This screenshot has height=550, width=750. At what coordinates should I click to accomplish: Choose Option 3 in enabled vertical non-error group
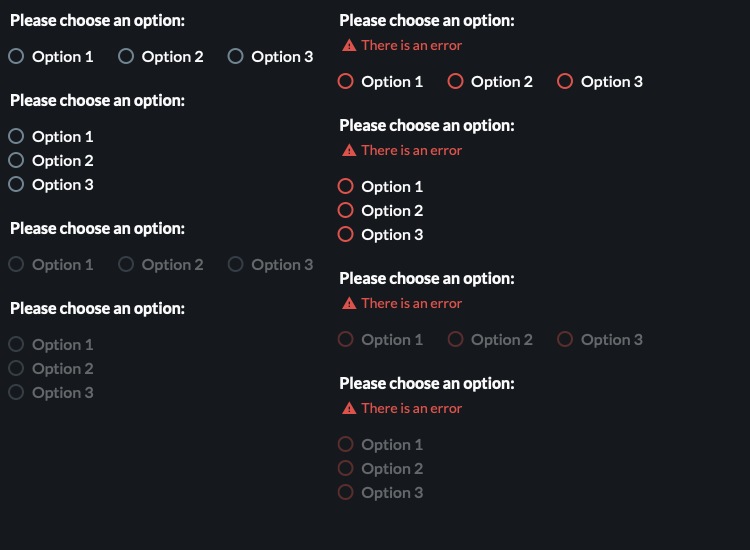(x=16, y=185)
